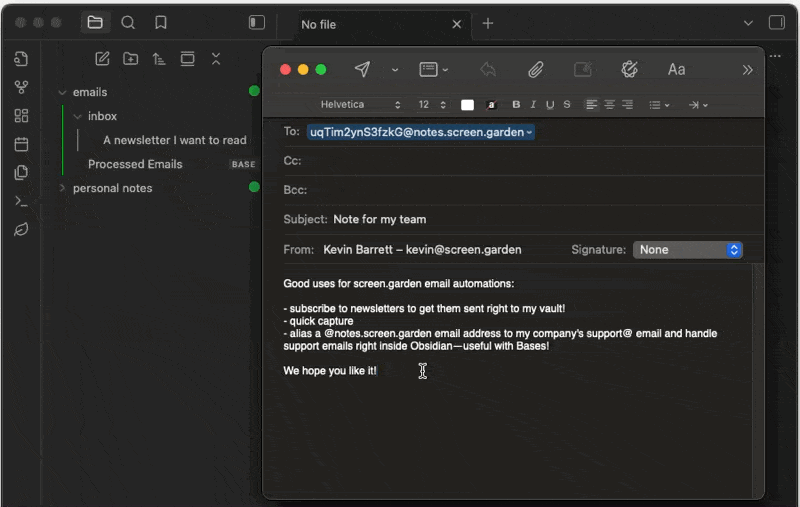
Task: Open command palette ribbon icon
Action: point(21,201)
